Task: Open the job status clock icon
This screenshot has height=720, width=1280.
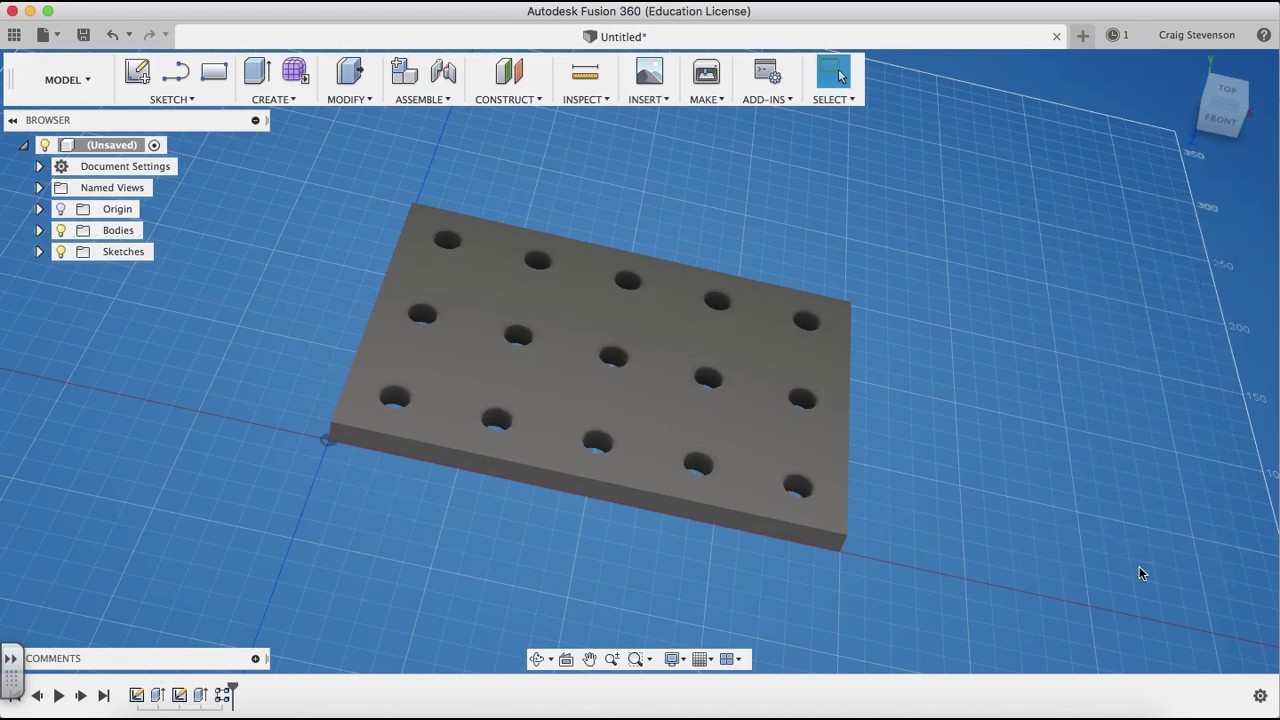Action: (1113, 35)
